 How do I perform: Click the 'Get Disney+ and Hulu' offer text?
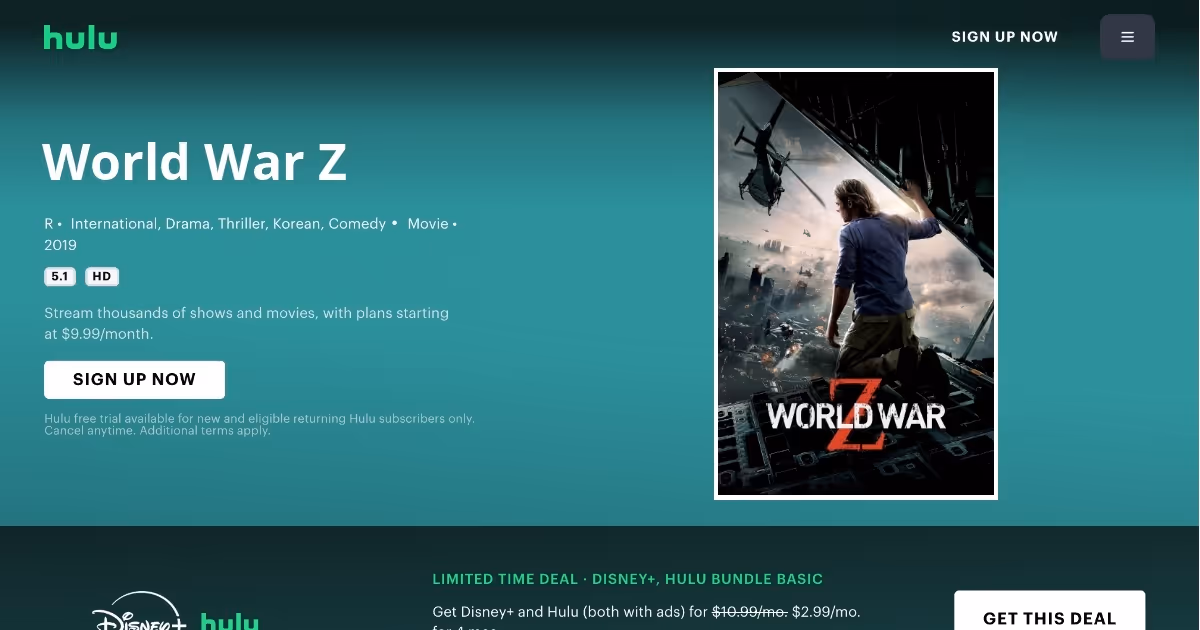pyautogui.click(x=646, y=619)
